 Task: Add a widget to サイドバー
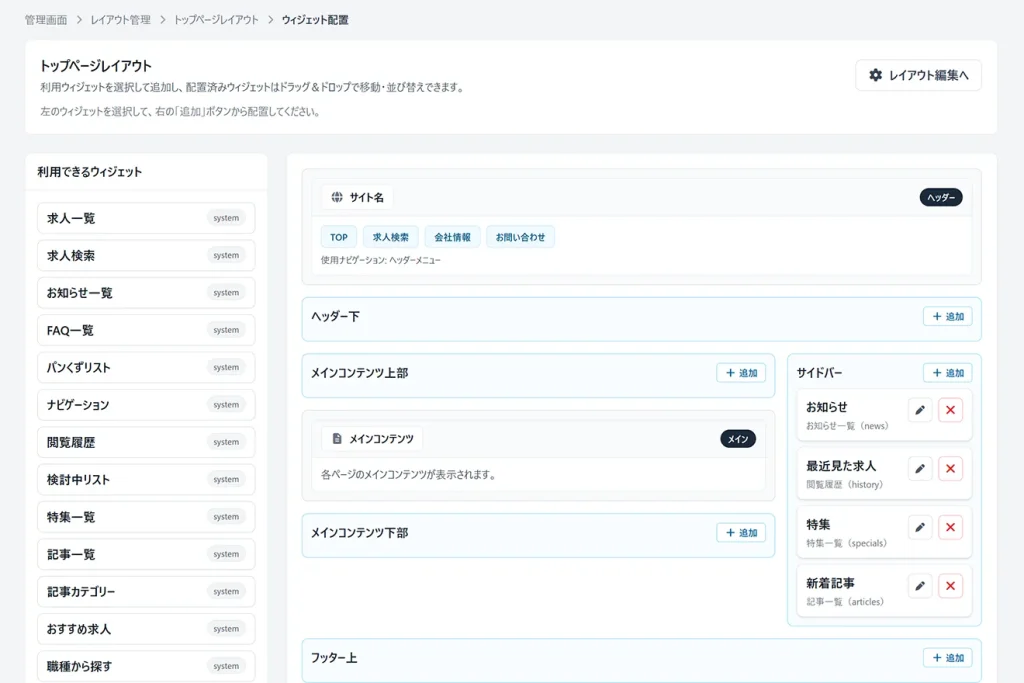click(x=948, y=373)
